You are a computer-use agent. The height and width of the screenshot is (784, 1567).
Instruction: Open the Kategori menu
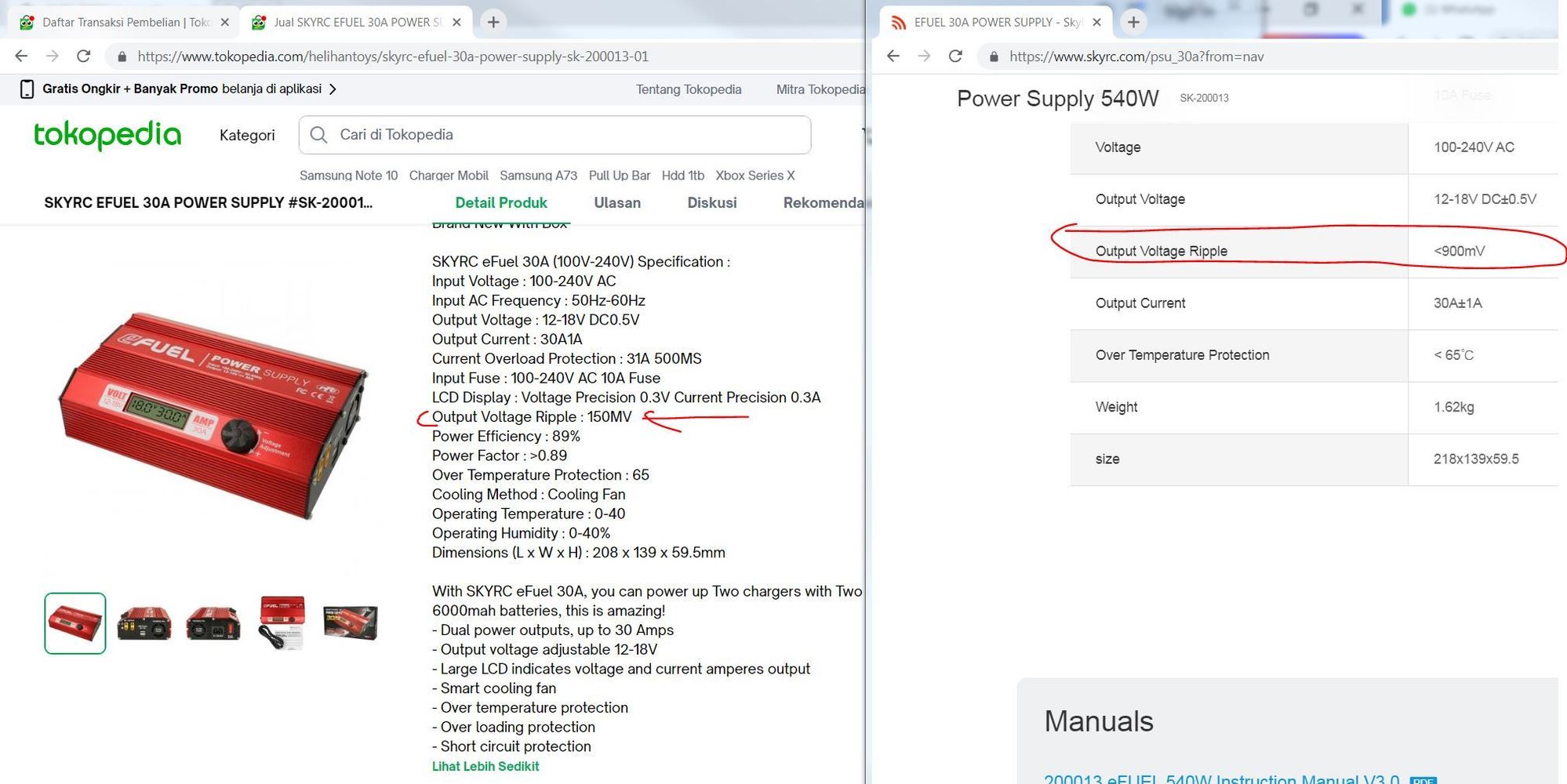247,135
